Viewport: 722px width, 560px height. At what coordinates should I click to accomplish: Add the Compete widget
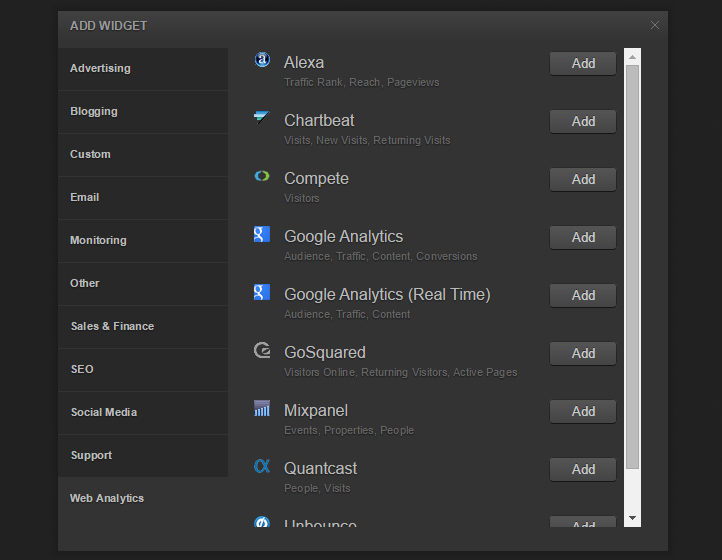point(583,179)
